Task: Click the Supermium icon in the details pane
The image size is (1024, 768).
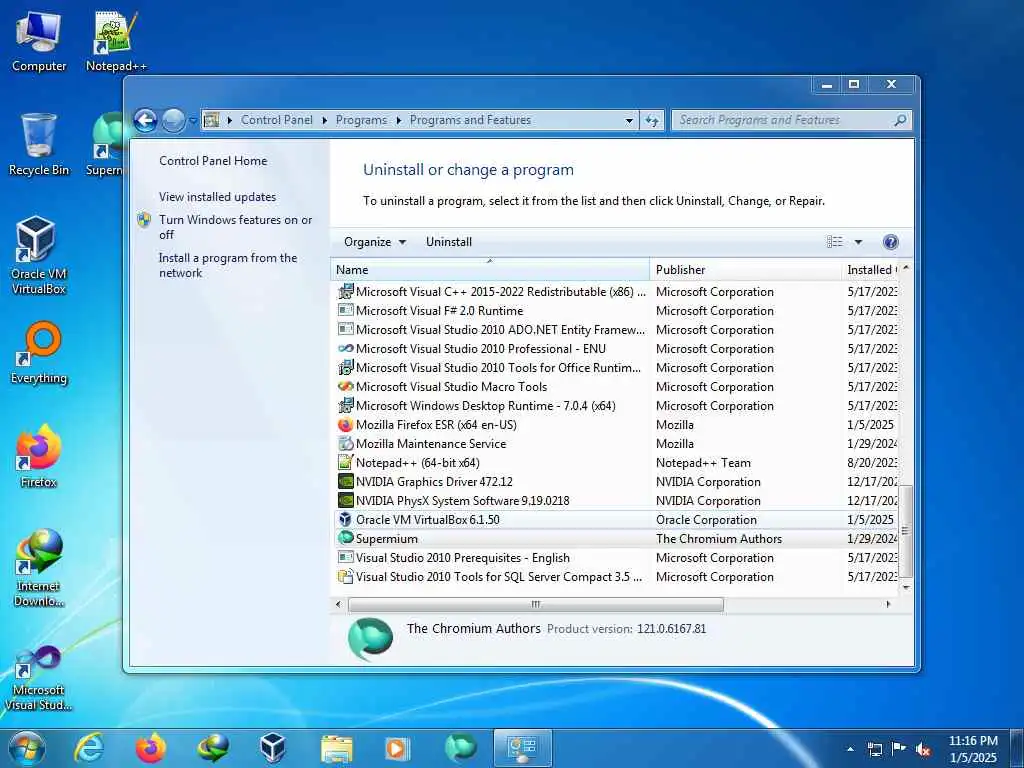Action: (x=370, y=639)
